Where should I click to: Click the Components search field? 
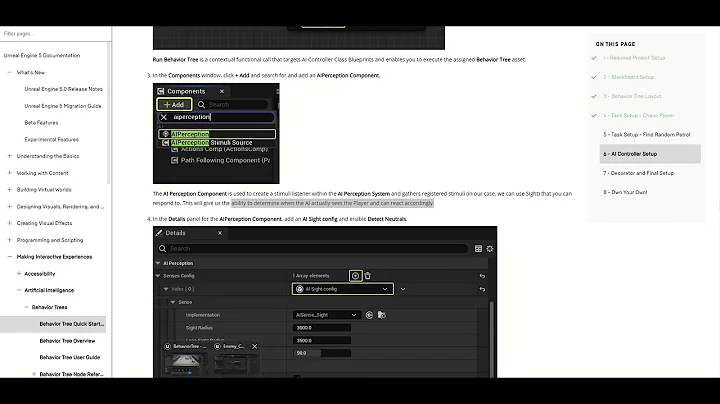tap(232, 105)
